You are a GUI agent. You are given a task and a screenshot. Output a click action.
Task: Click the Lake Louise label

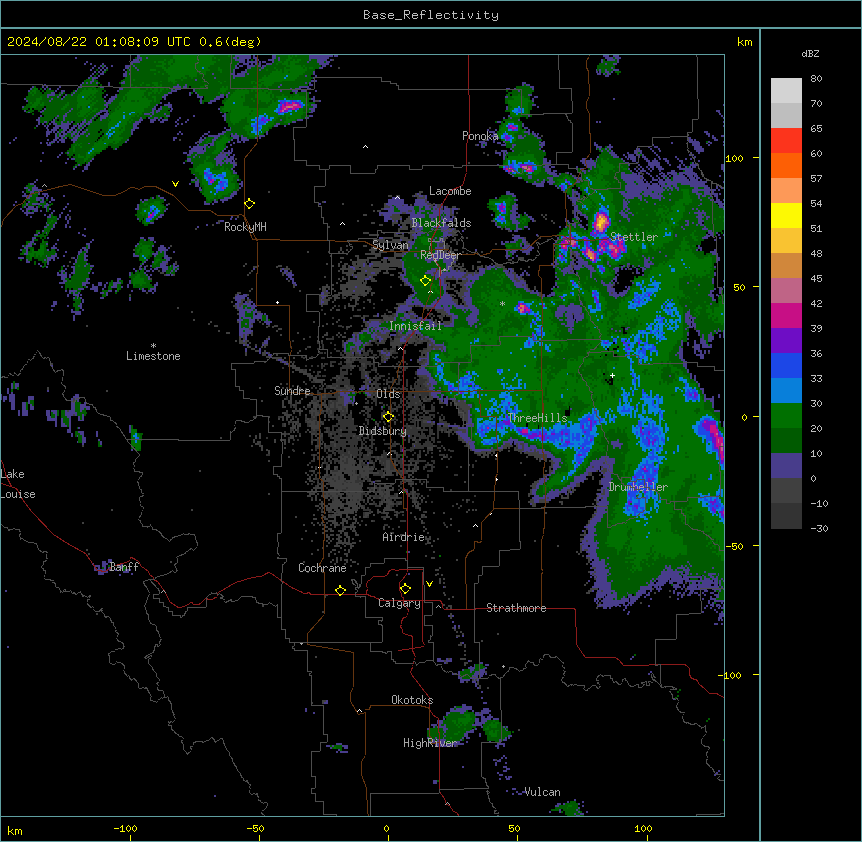(18, 484)
